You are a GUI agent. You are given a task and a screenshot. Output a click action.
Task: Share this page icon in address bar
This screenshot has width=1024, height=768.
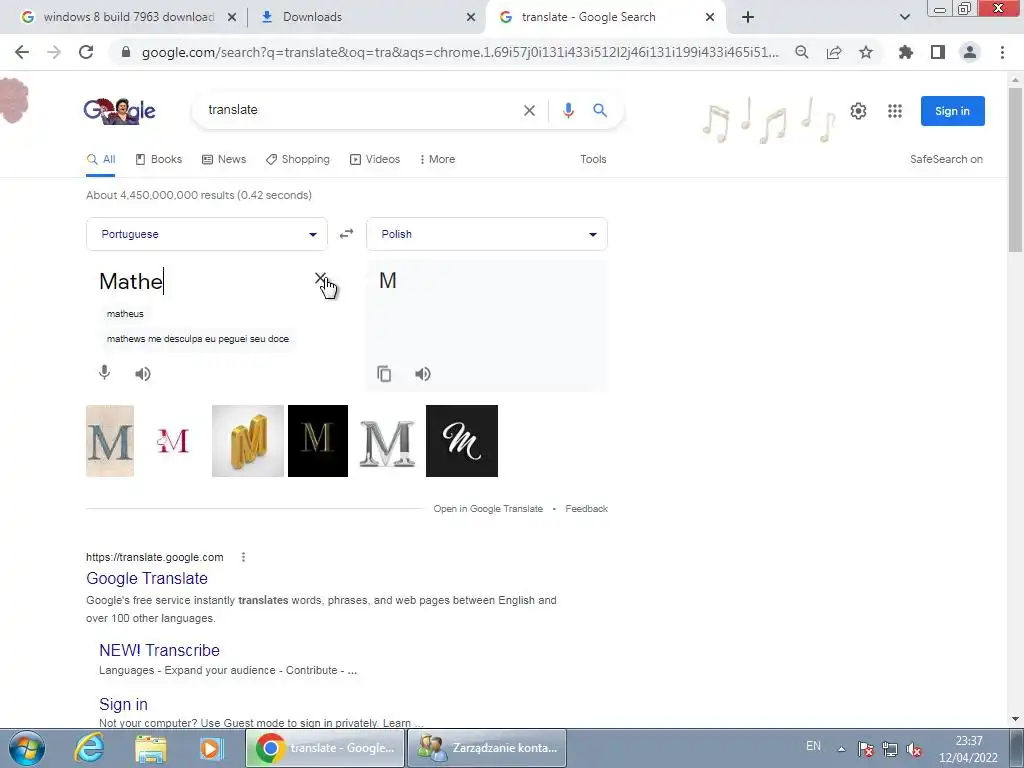point(834,52)
